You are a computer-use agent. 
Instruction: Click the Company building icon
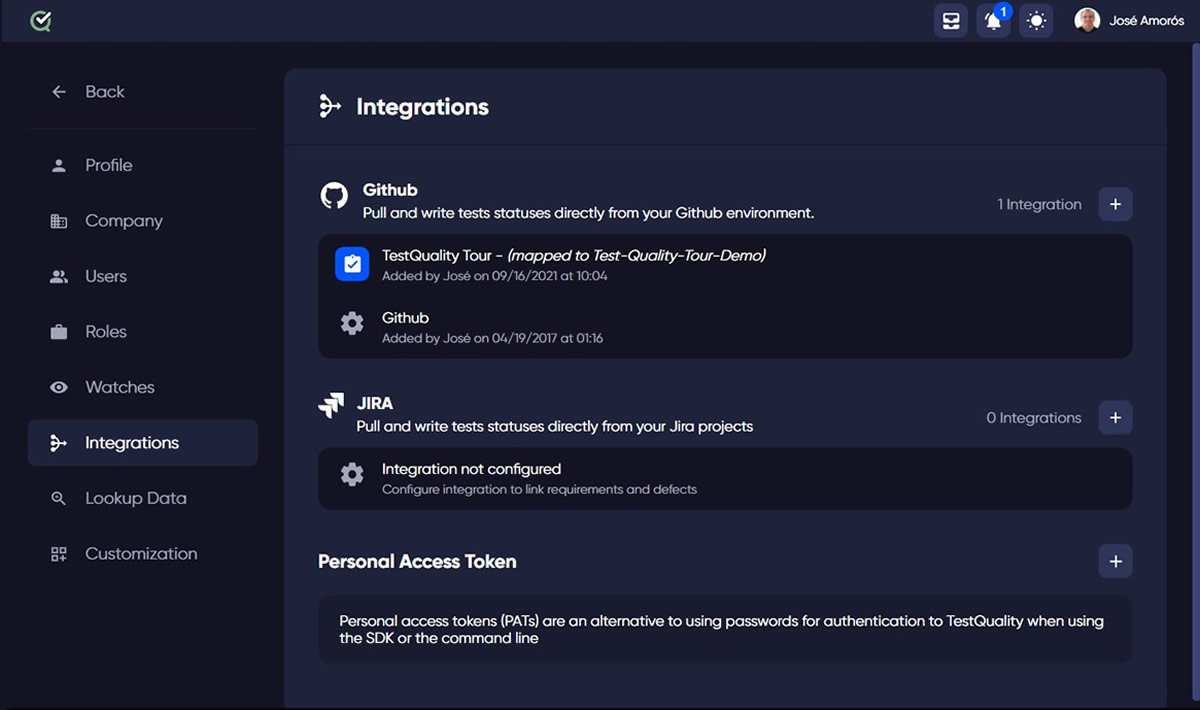[x=59, y=221]
